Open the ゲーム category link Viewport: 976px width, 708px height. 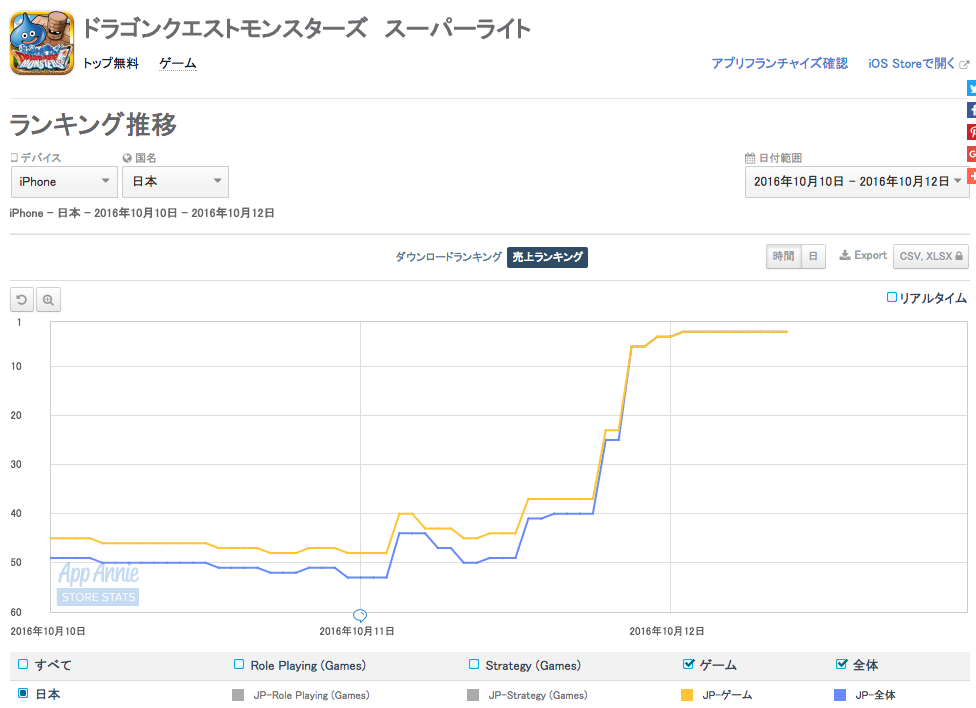[x=177, y=64]
